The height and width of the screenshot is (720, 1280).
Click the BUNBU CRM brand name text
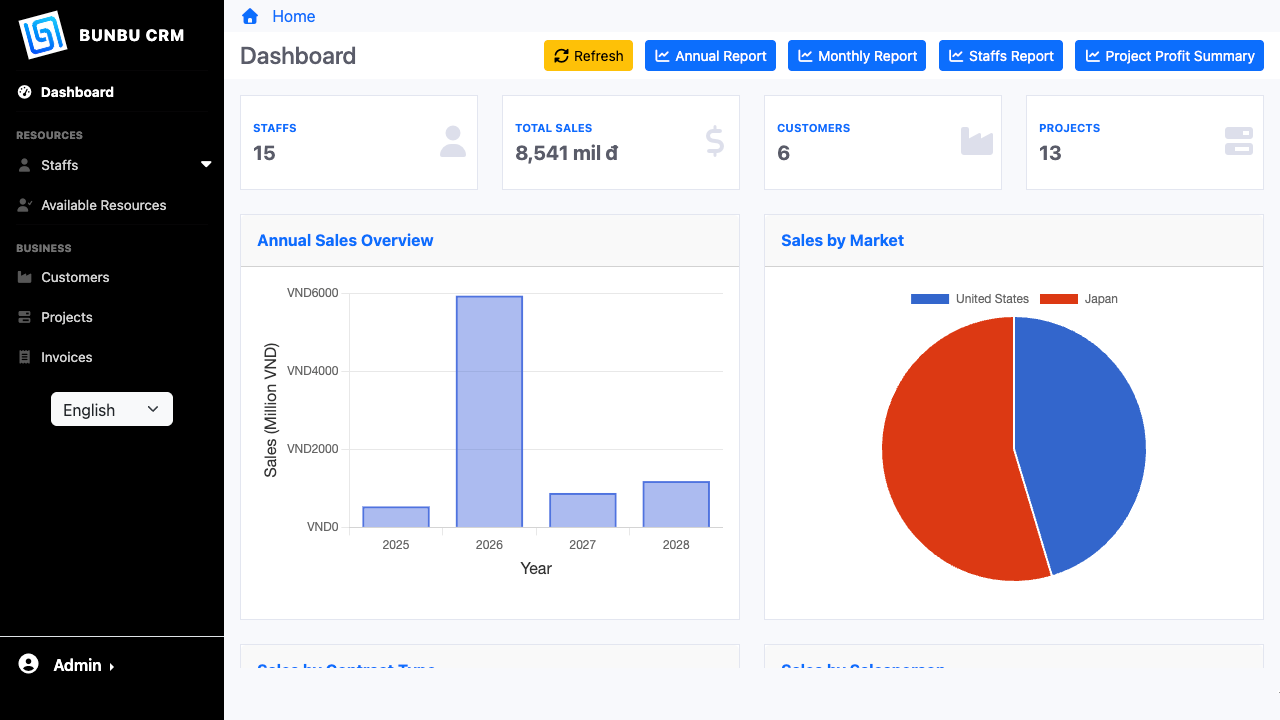click(x=131, y=35)
